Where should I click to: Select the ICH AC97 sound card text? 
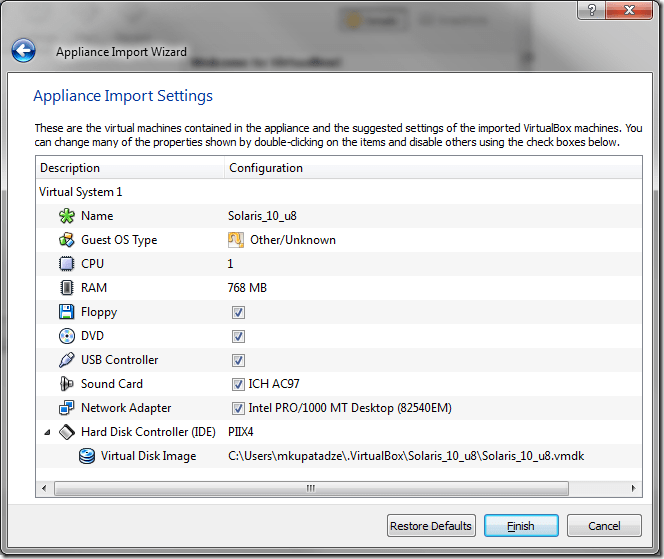click(274, 384)
